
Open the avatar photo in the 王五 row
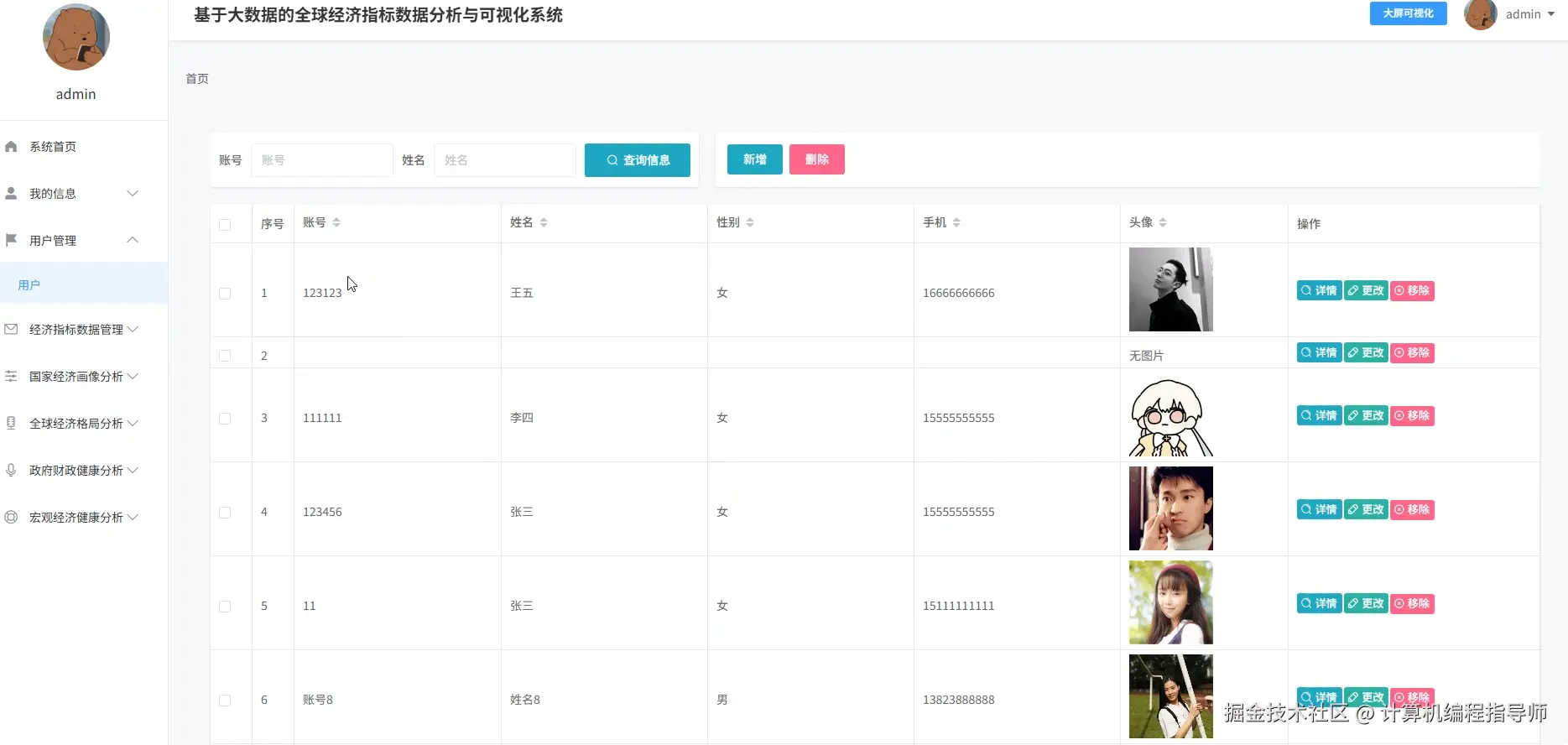[x=1171, y=289]
